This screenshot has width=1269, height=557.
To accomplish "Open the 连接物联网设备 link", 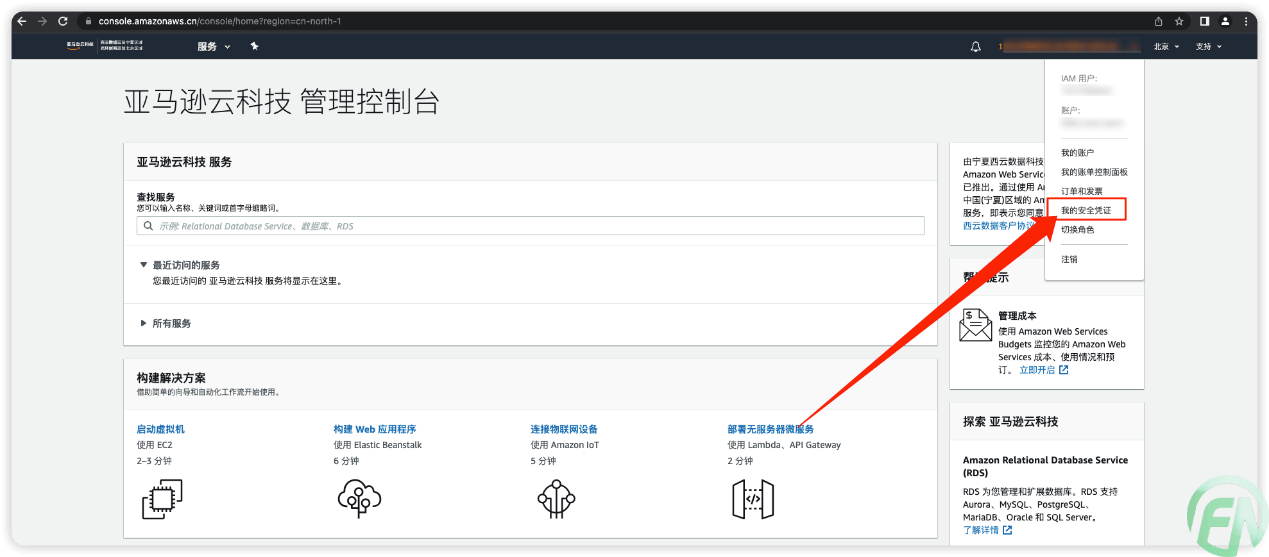I will (564, 429).
